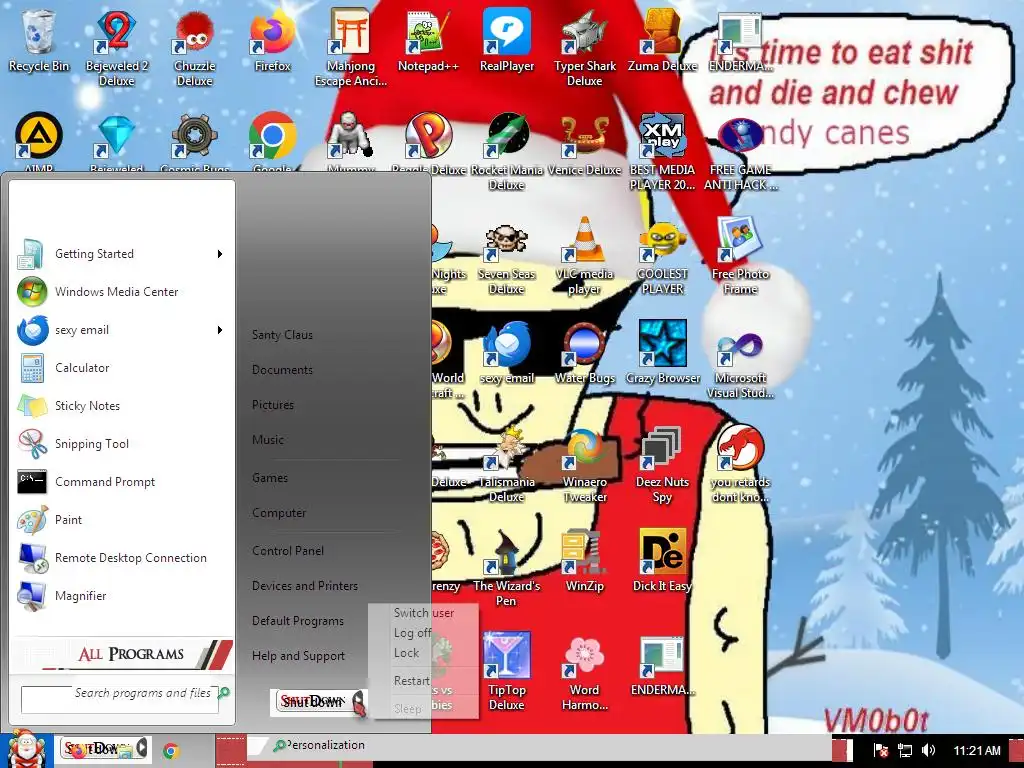
Task: Open Typer Shark Deluxe shortcut
Action: (584, 47)
